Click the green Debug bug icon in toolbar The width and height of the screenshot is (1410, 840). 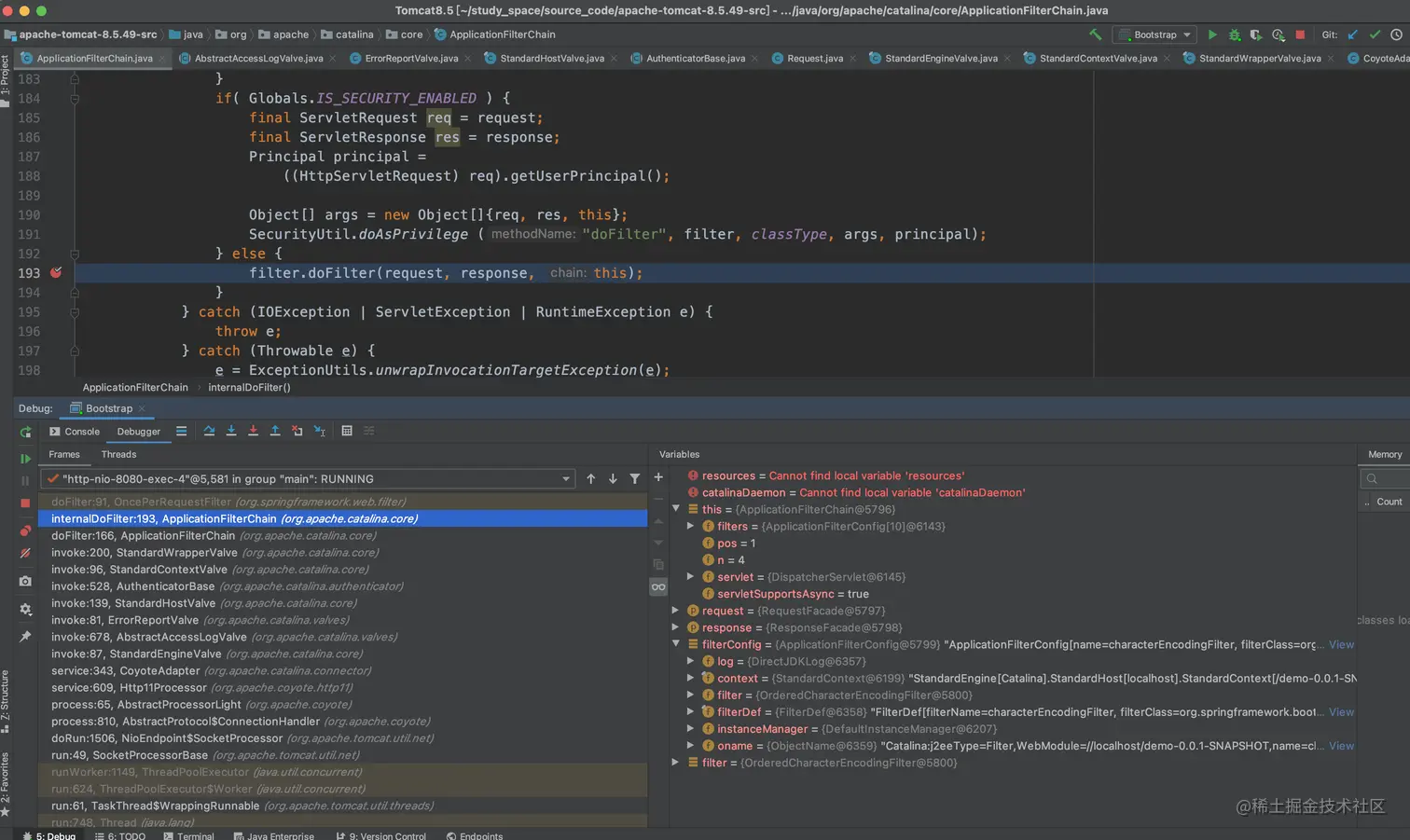click(1235, 34)
